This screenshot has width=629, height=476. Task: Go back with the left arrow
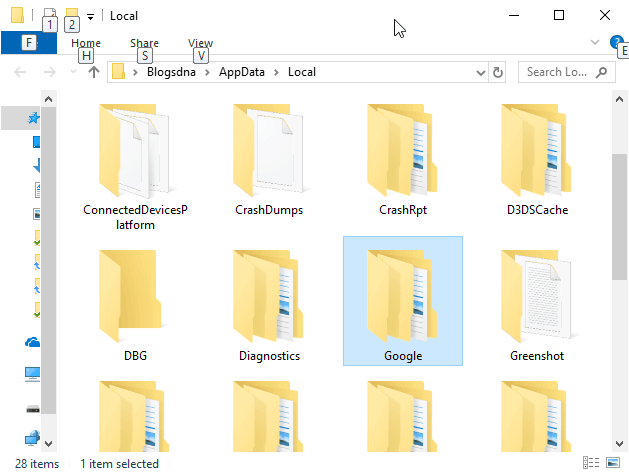click(x=20, y=72)
